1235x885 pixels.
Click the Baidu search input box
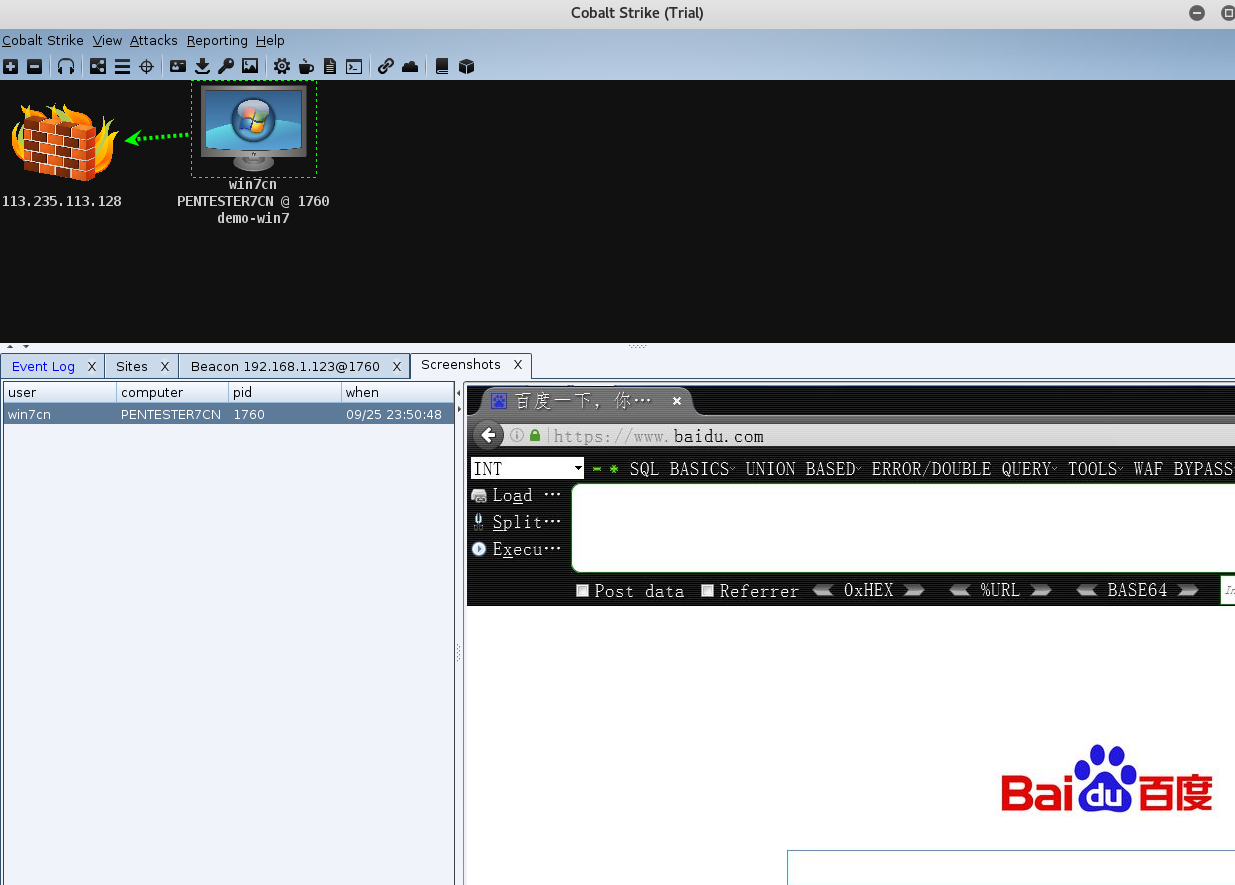click(x=1011, y=867)
